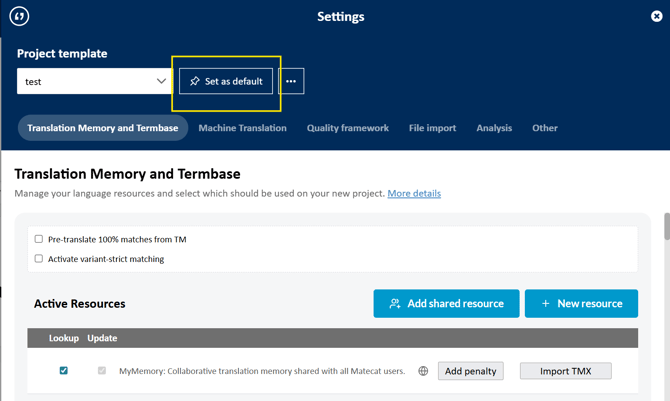Uncheck the MyMemory Lookup checkbox
Image resolution: width=670 pixels, height=401 pixels.
pyautogui.click(x=64, y=371)
